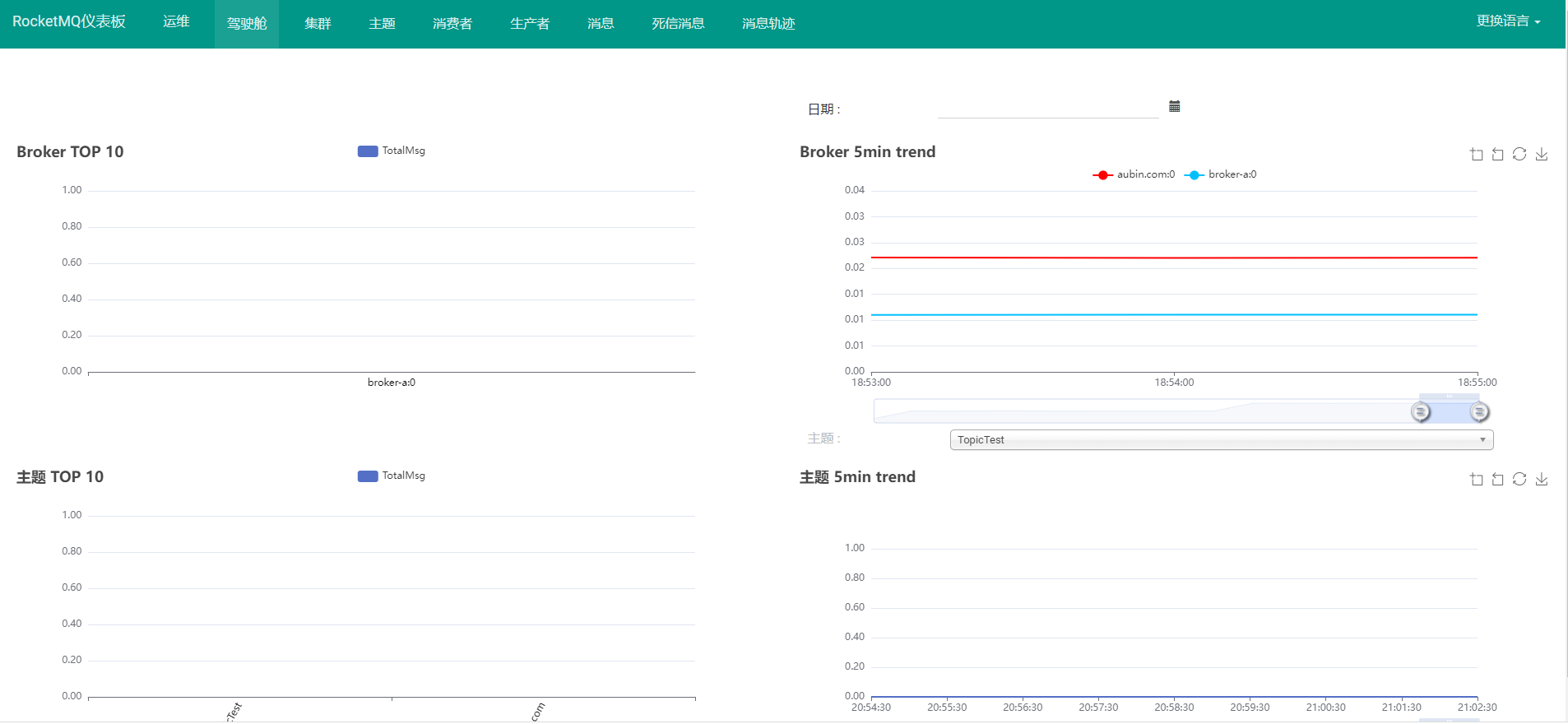The image size is (1568, 724).
Task: Click the left handle of Broker trend zoom slider
Action: [x=1420, y=412]
